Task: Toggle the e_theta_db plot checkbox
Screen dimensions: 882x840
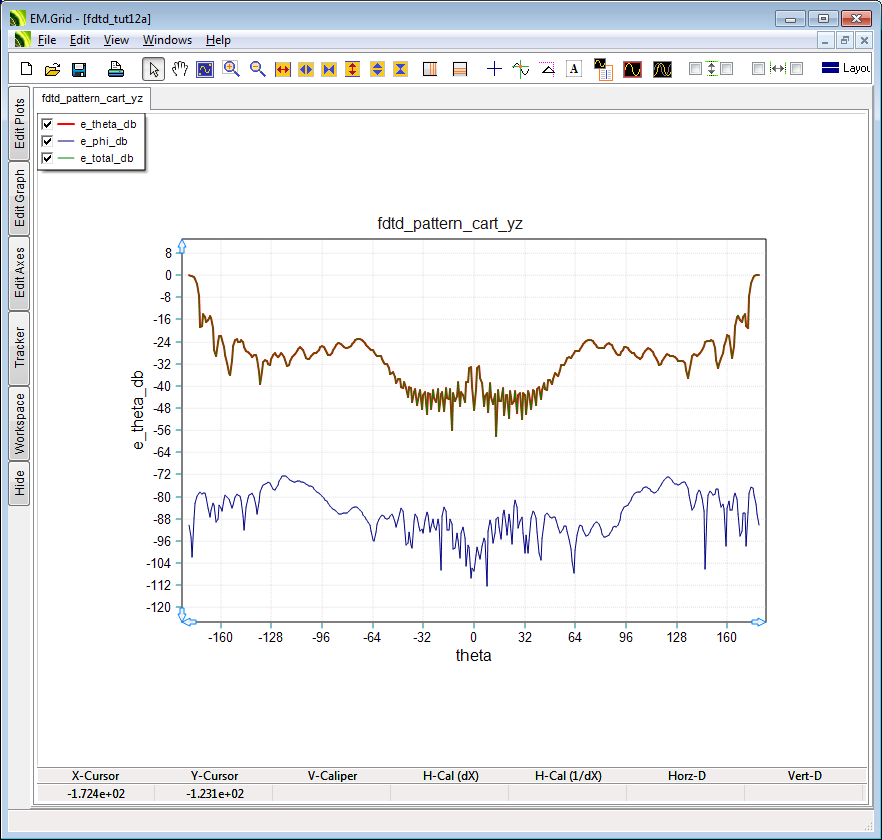Action: click(x=47, y=124)
